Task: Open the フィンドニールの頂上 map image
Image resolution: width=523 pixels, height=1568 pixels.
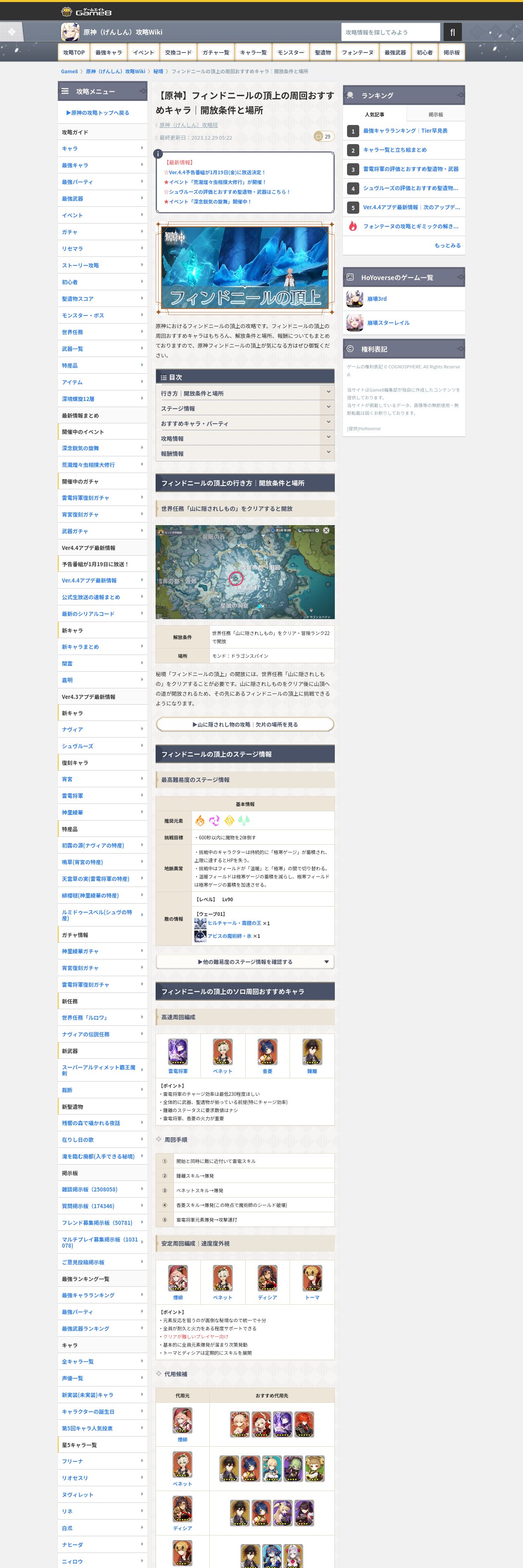Action: click(245, 572)
